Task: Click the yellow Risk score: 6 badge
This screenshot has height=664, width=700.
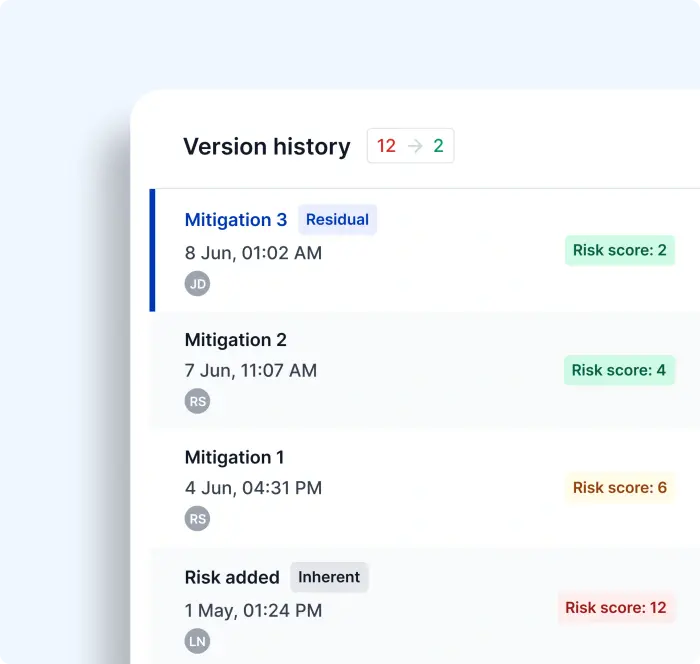Action: 619,488
